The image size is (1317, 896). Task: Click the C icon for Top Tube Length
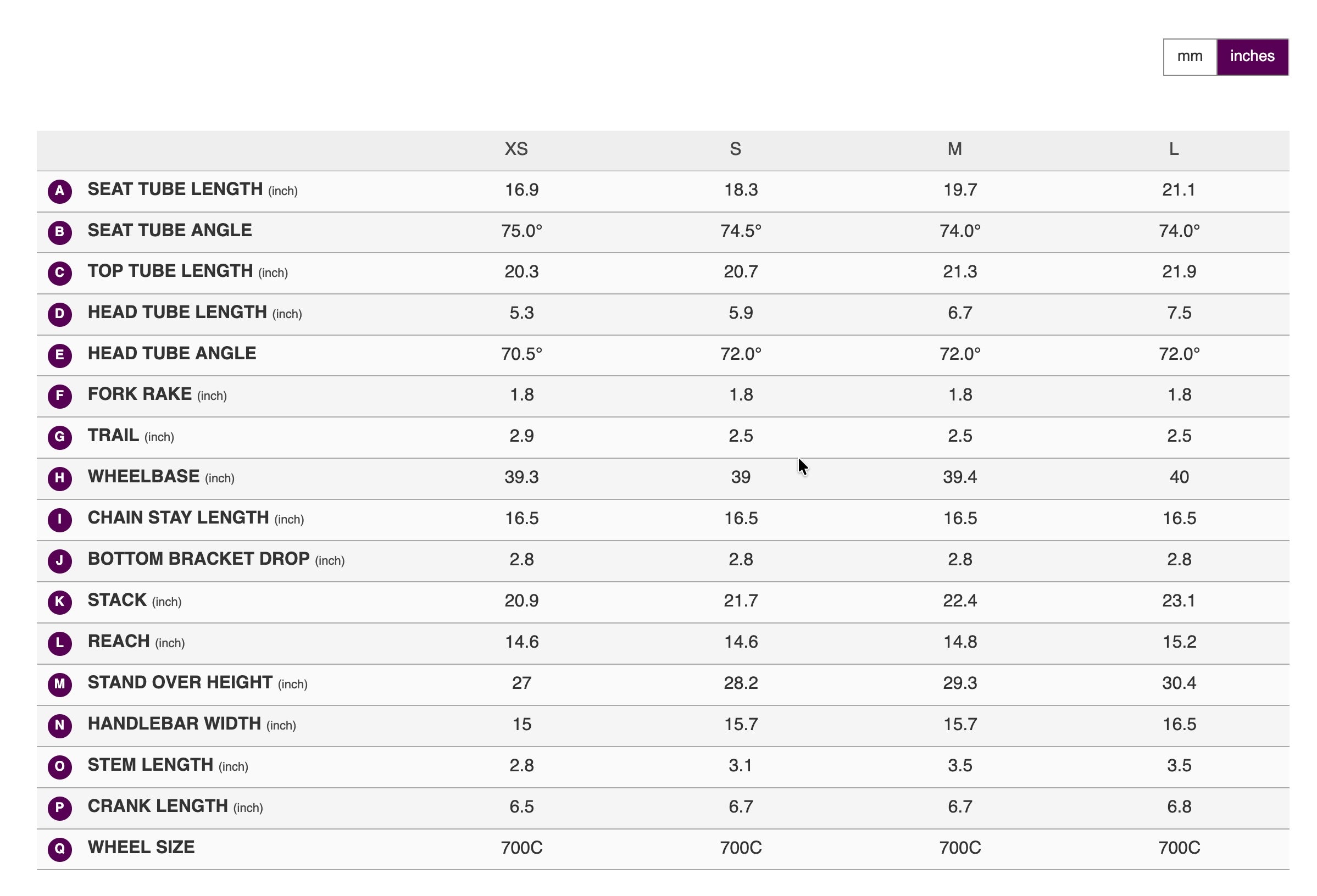pyautogui.click(x=59, y=273)
